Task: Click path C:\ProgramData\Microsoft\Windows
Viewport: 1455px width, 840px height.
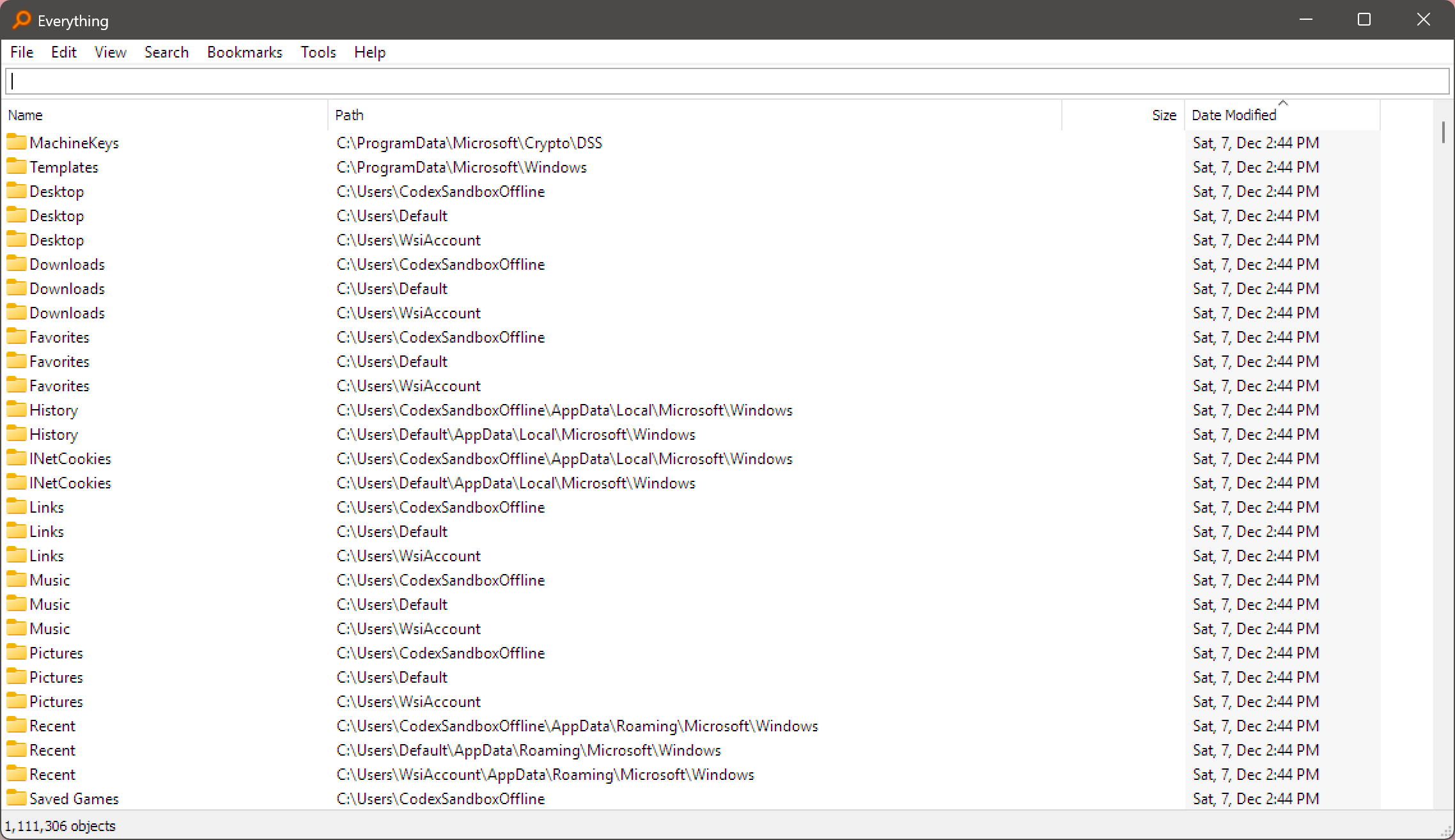Action: click(x=462, y=167)
